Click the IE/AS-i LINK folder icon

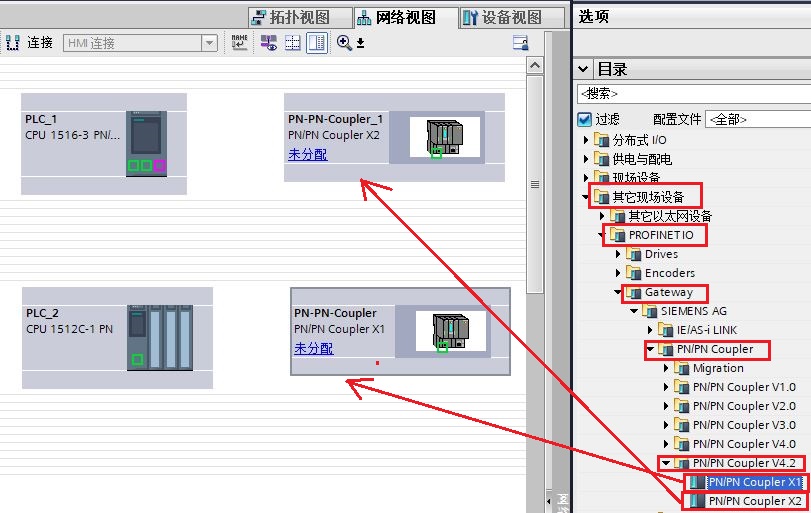[666, 330]
